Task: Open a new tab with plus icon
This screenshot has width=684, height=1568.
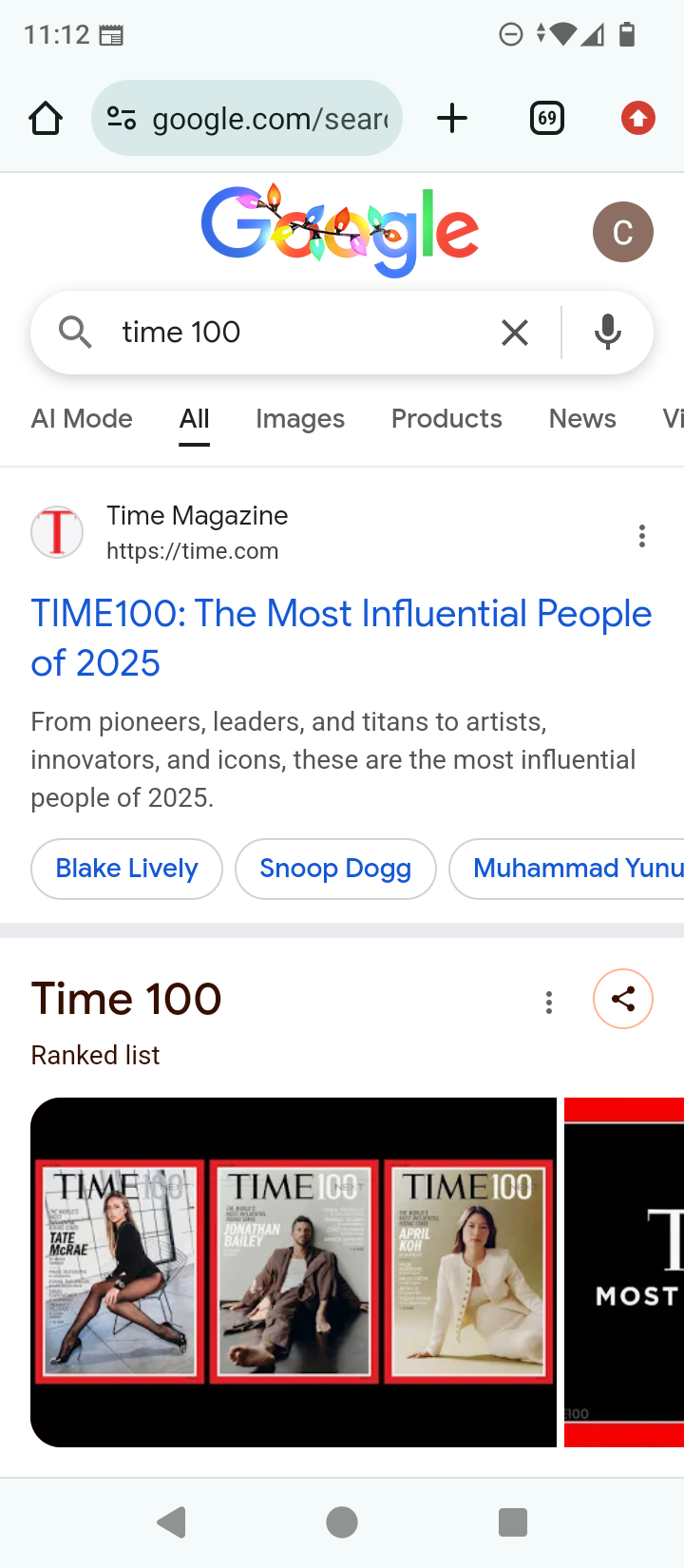Action: [452, 119]
